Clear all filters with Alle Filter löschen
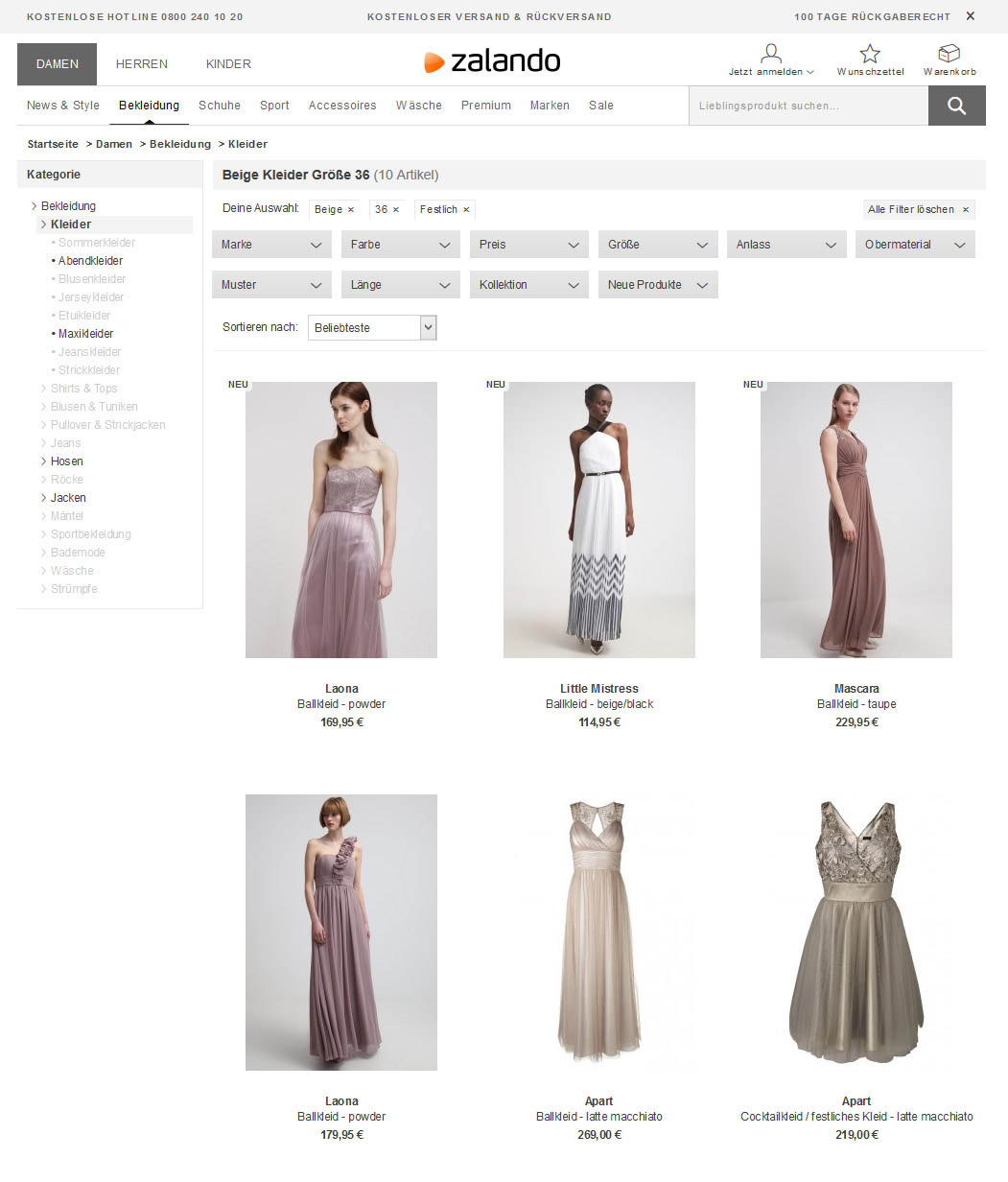The height and width of the screenshot is (1182, 1008). [919, 209]
